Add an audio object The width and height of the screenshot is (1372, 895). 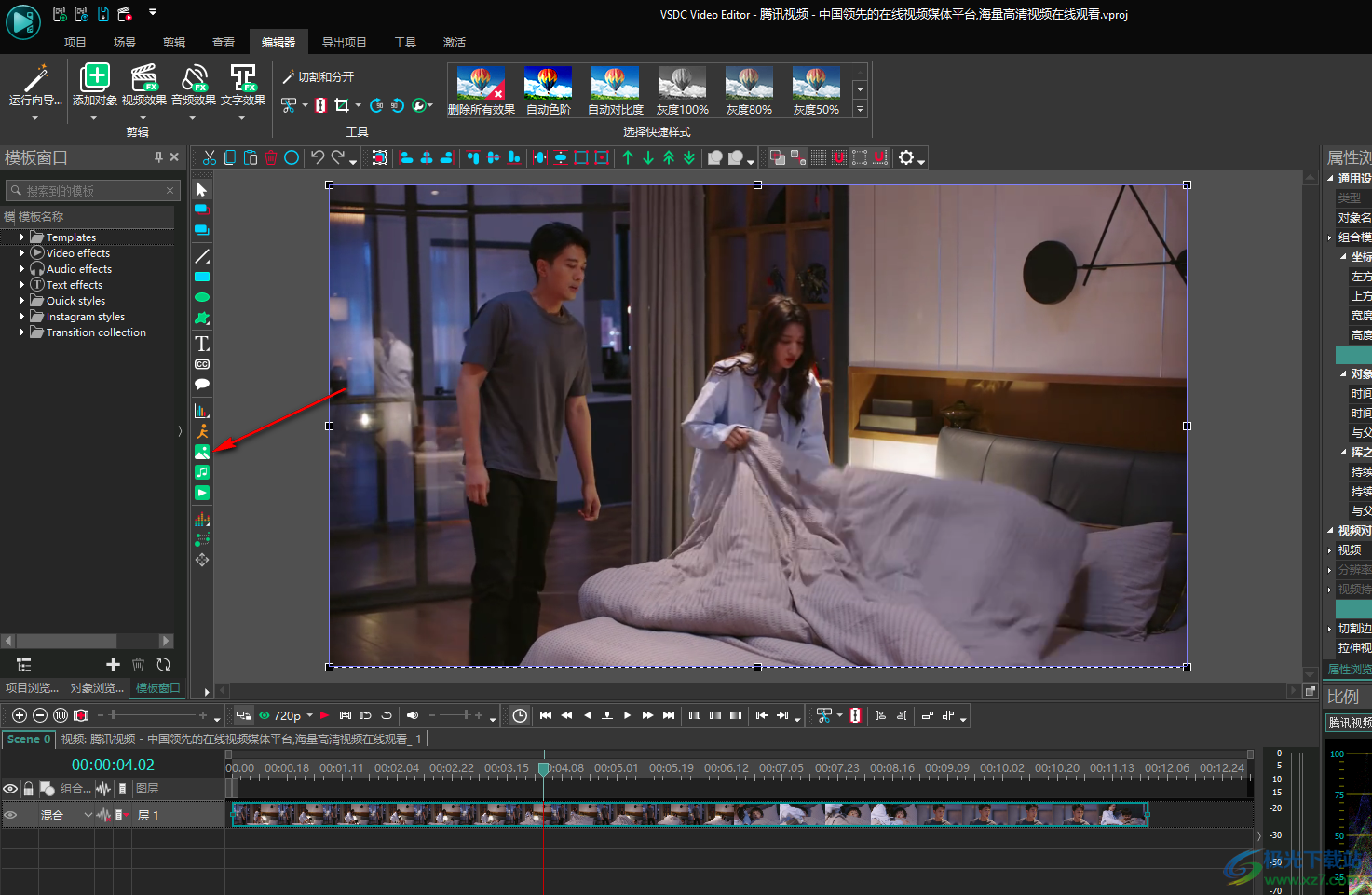(x=202, y=472)
